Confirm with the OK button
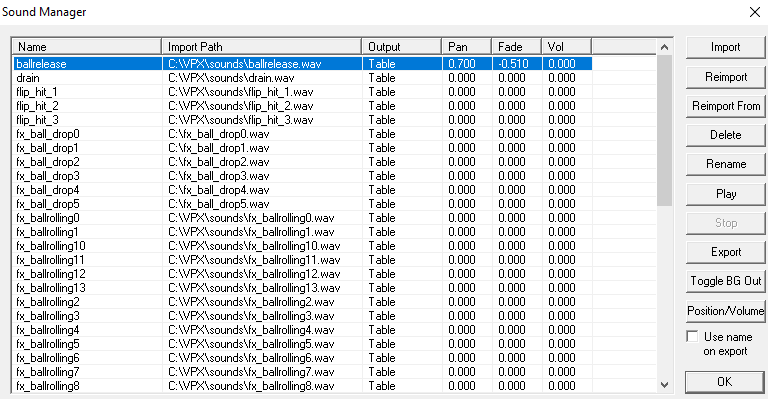The width and height of the screenshot is (768, 399). (724, 382)
